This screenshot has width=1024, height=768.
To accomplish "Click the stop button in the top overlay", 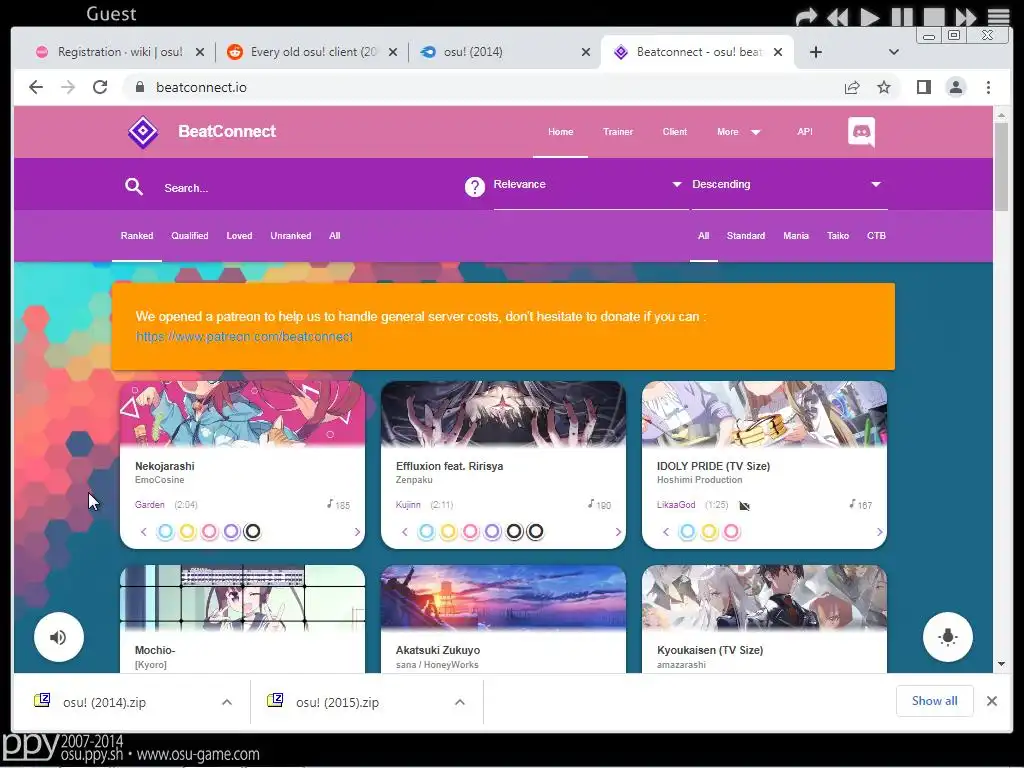I will coord(934,16).
